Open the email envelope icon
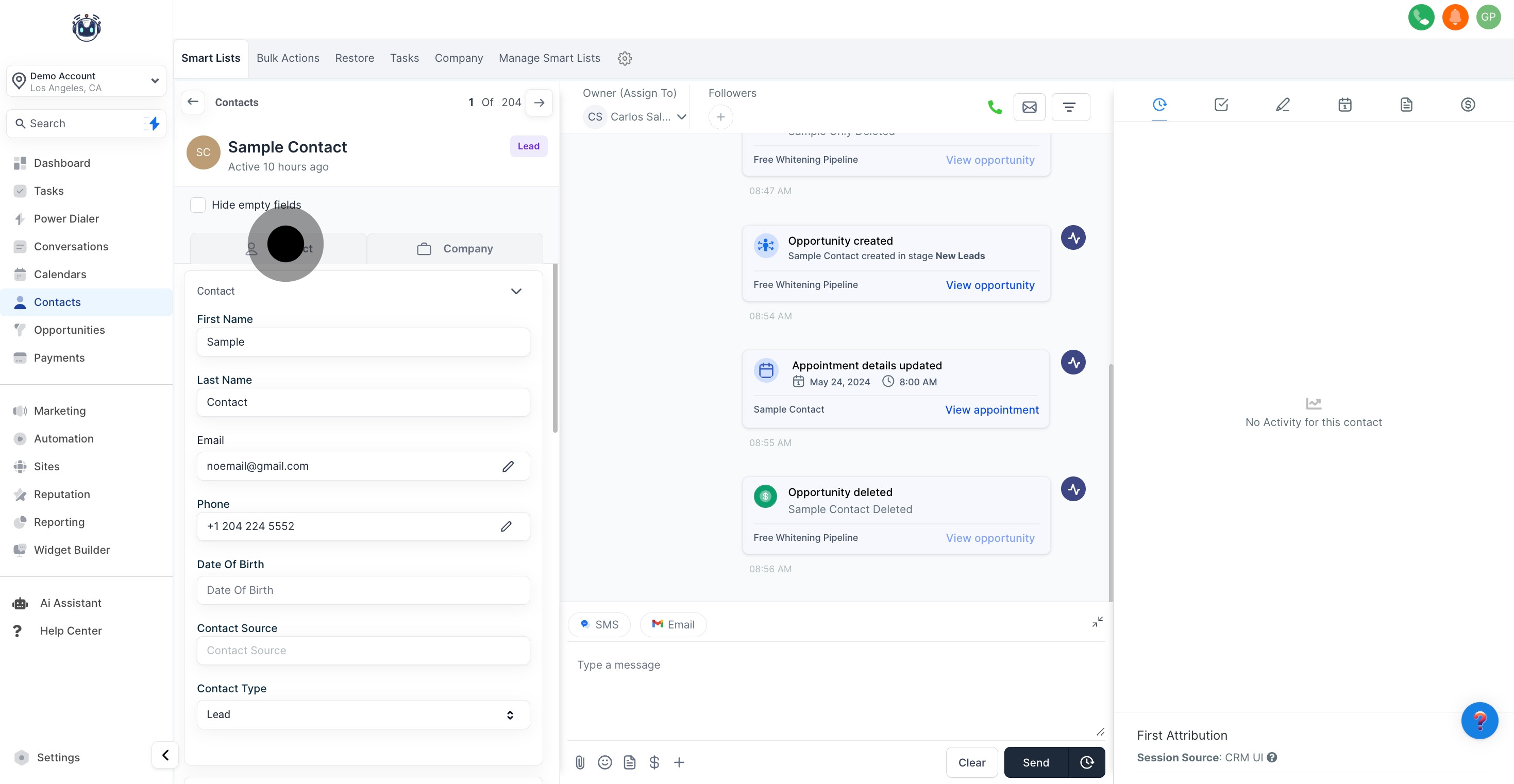 (x=1029, y=107)
